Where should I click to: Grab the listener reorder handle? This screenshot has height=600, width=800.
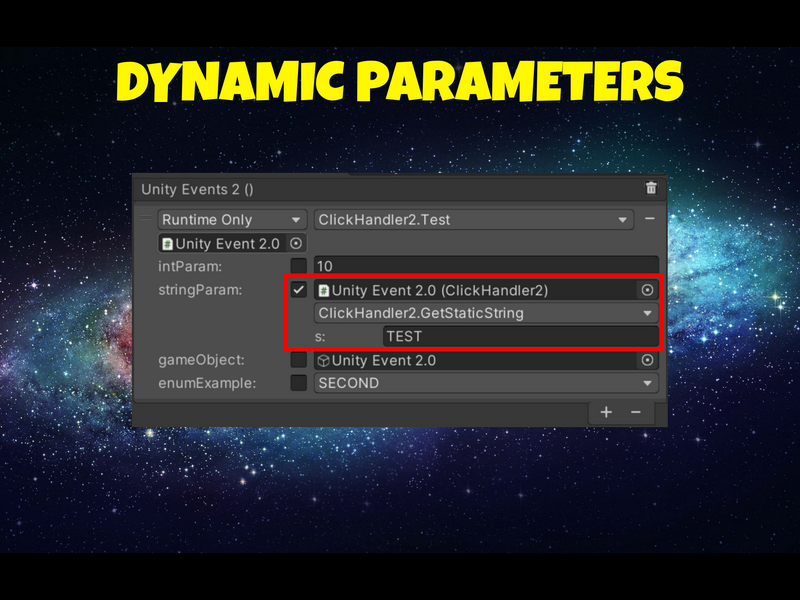click(x=145, y=219)
